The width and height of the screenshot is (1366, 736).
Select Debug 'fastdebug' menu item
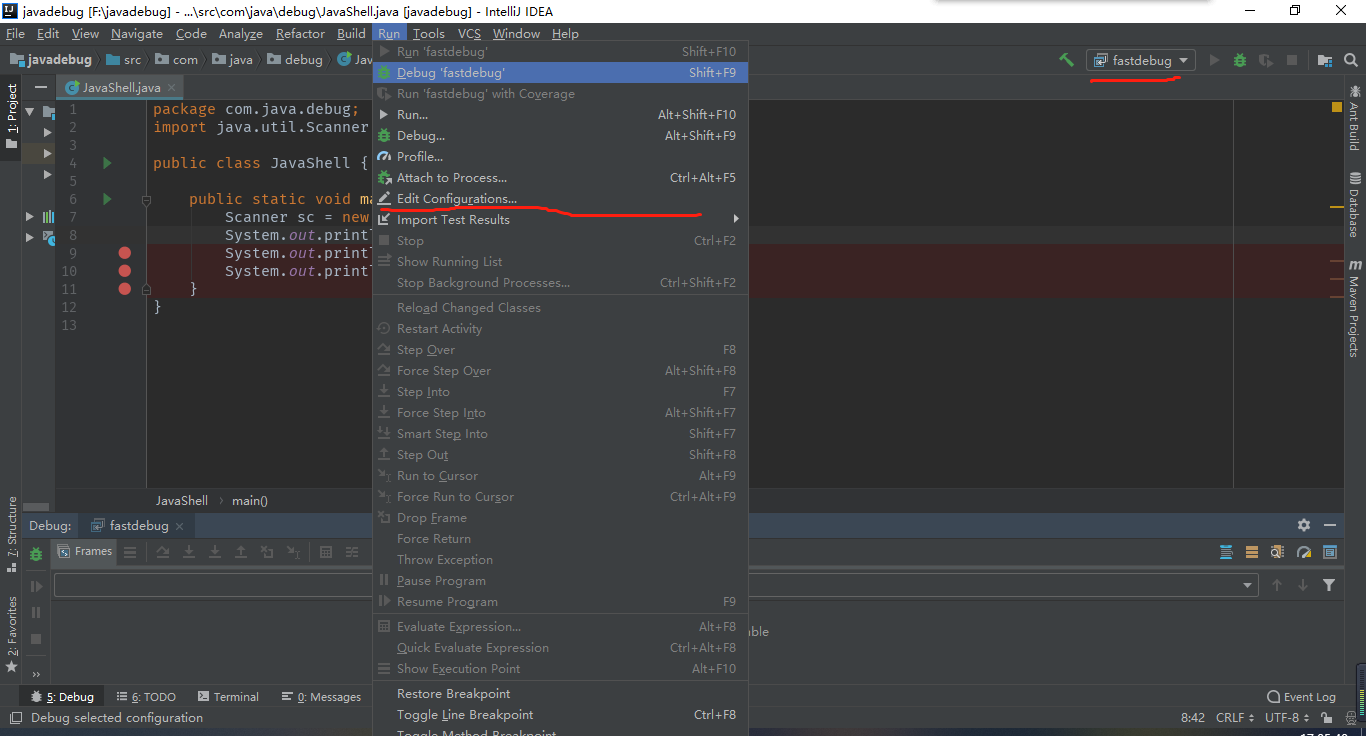click(560, 73)
